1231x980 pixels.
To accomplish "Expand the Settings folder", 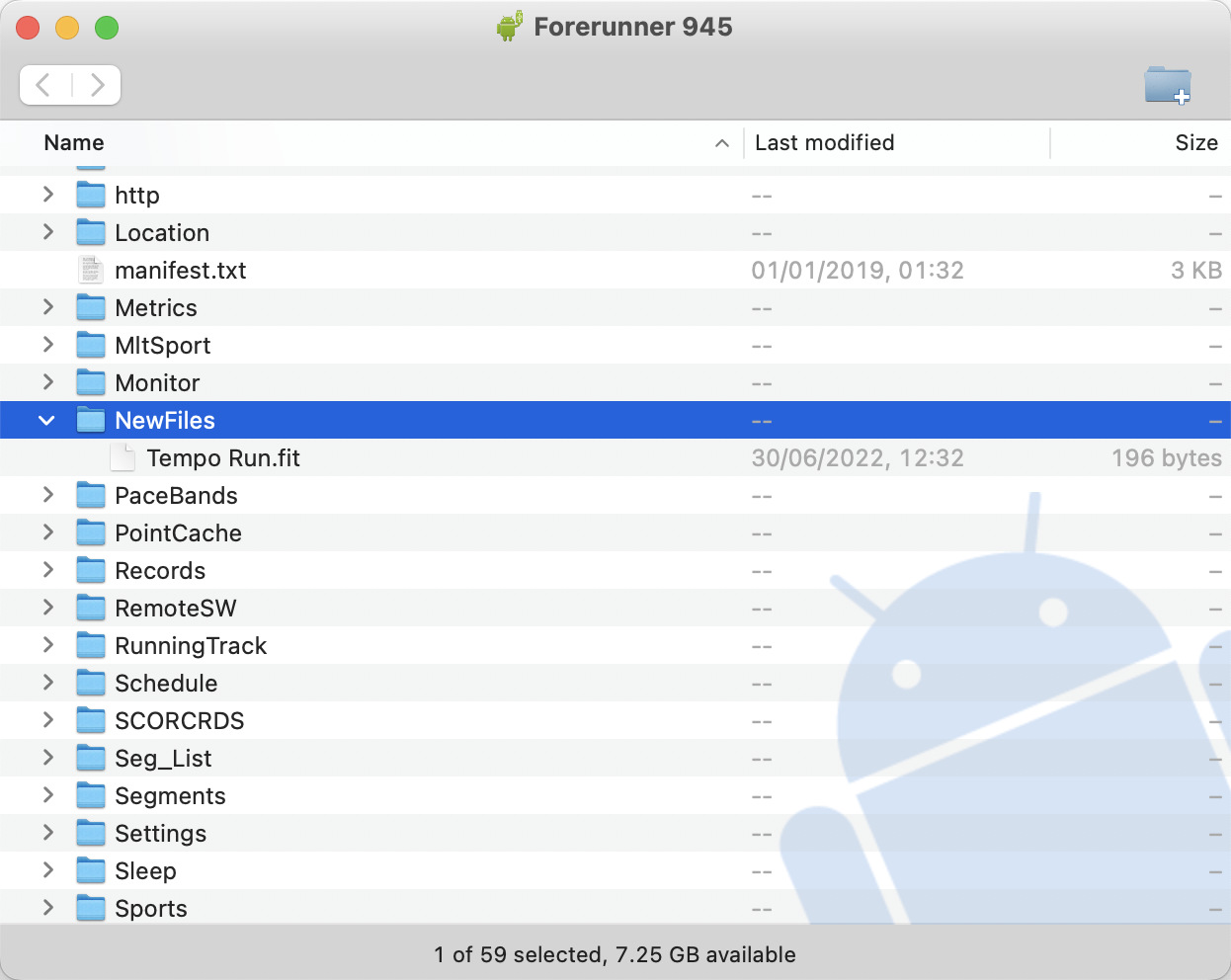I will (x=47, y=833).
